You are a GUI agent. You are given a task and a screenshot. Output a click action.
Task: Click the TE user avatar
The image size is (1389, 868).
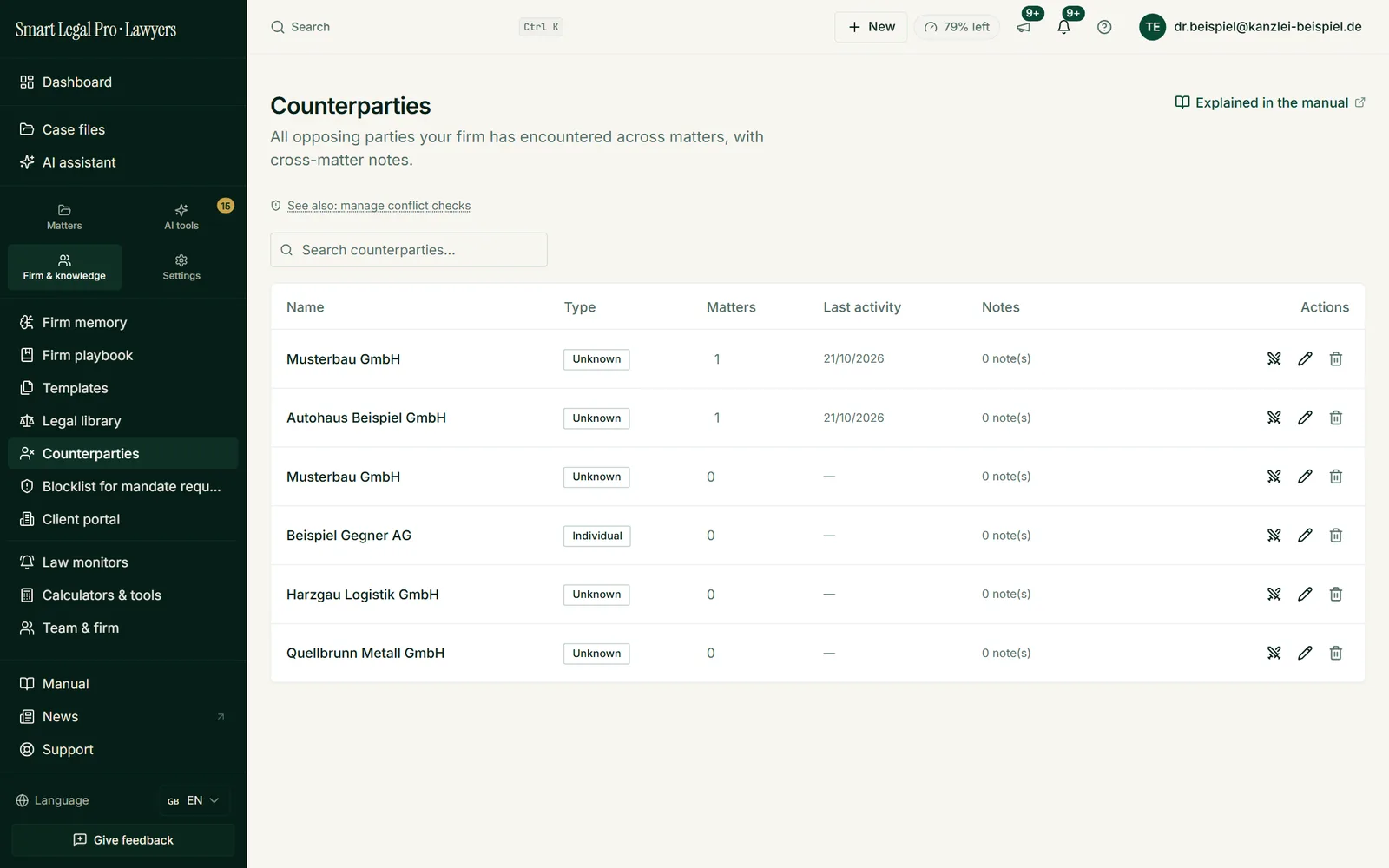point(1152,27)
